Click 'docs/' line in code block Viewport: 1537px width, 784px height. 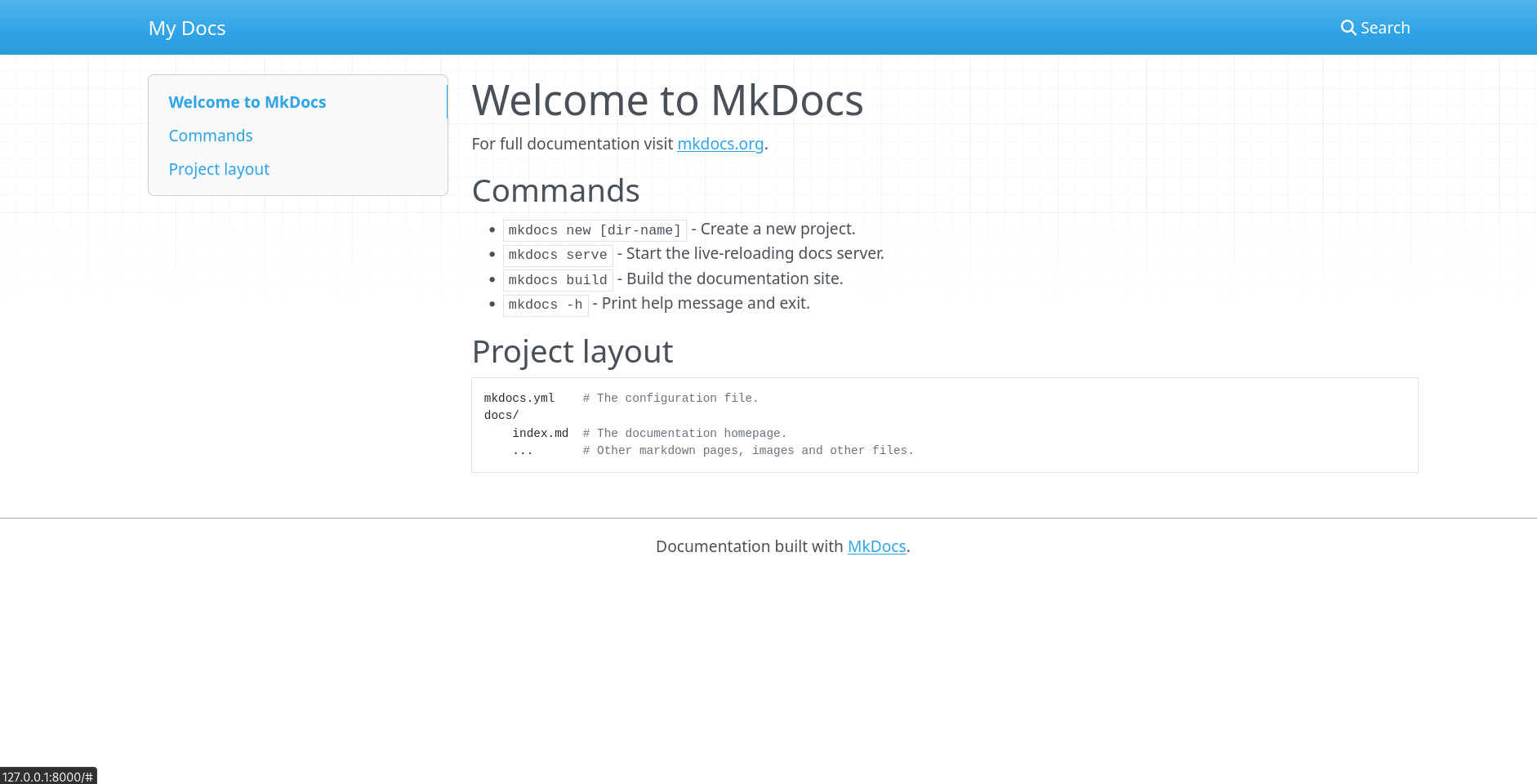[x=501, y=416]
